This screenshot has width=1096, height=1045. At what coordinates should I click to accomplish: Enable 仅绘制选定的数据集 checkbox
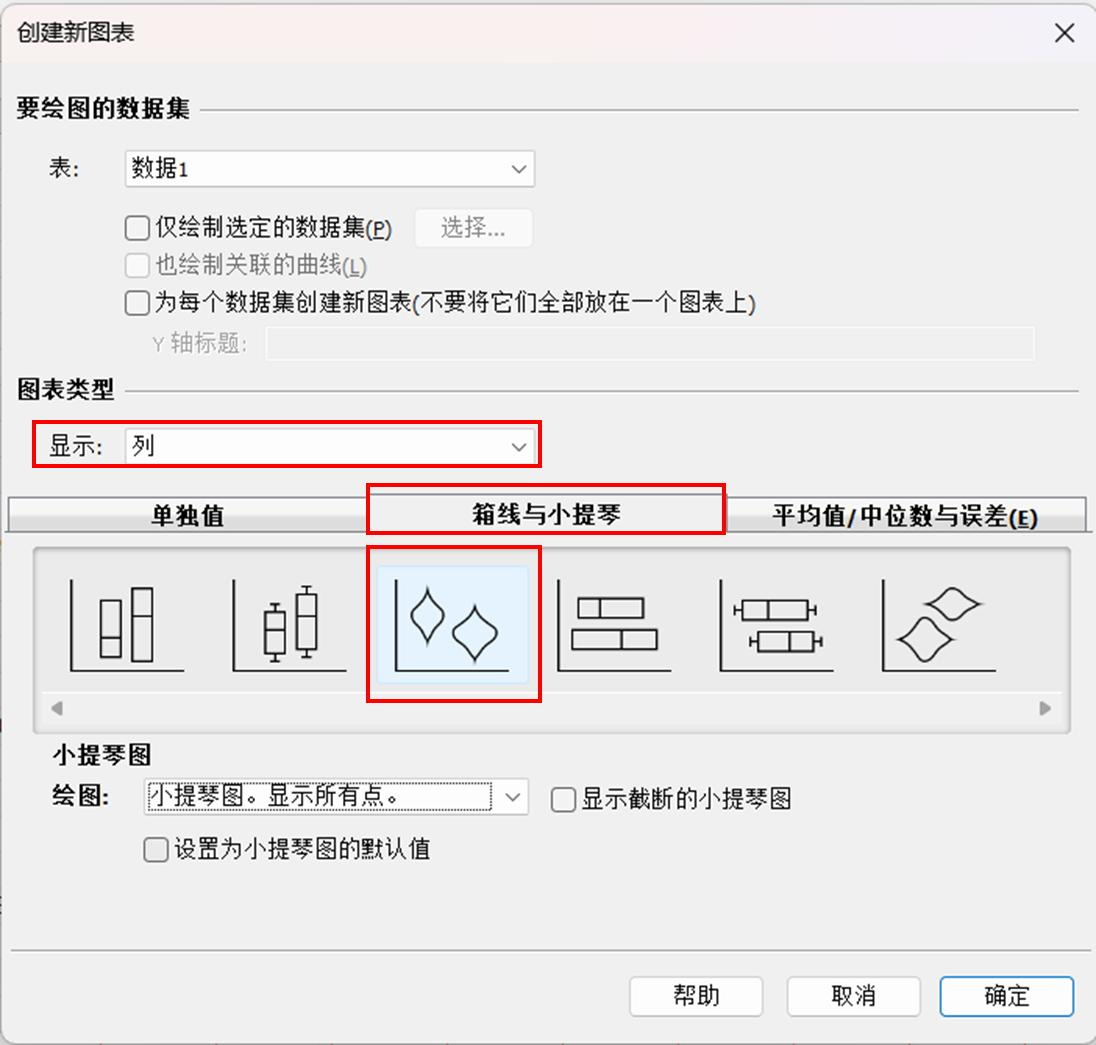click(x=137, y=228)
